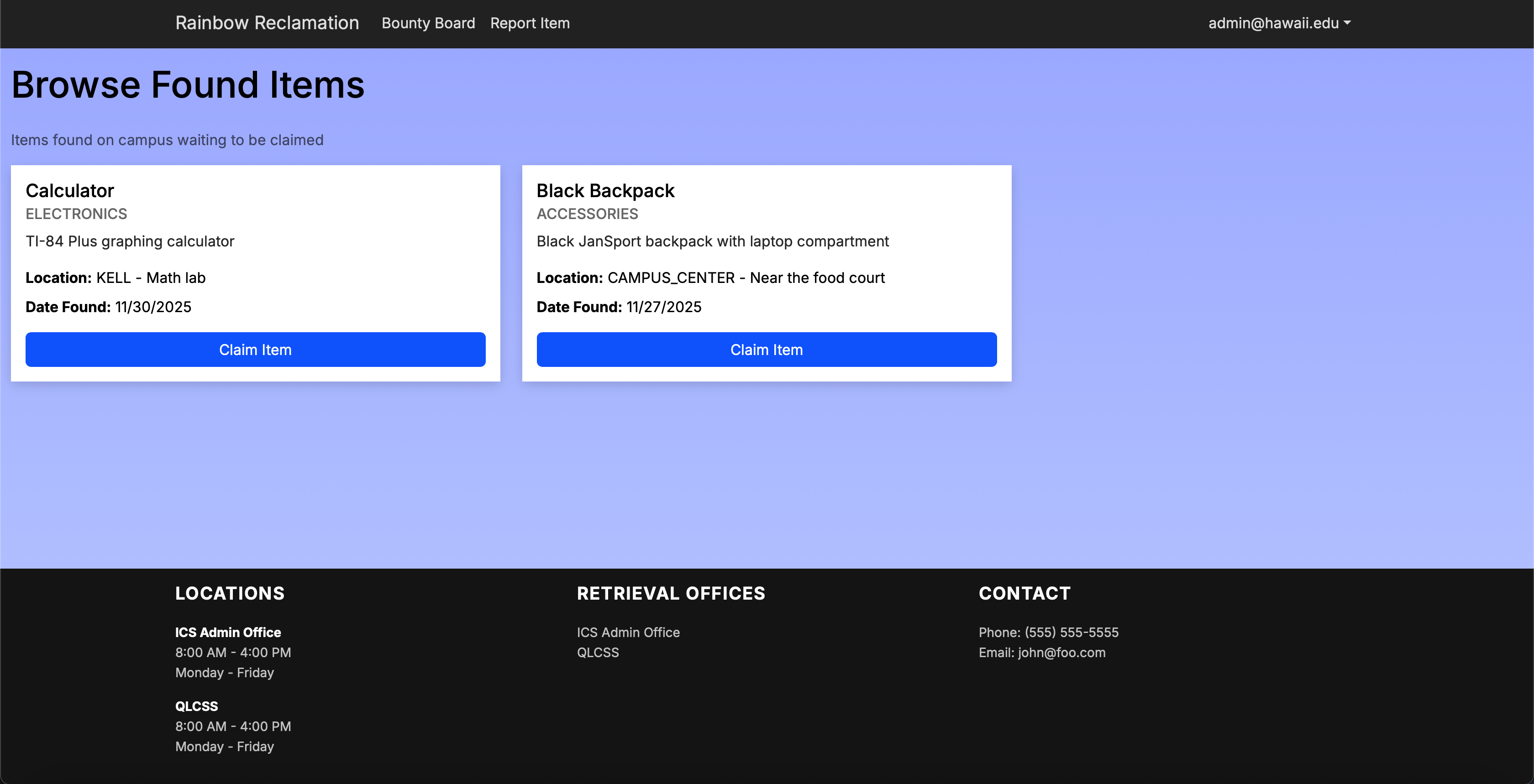Click the ICS Admin Office location heading
This screenshot has width=1534, height=784.
pos(227,632)
